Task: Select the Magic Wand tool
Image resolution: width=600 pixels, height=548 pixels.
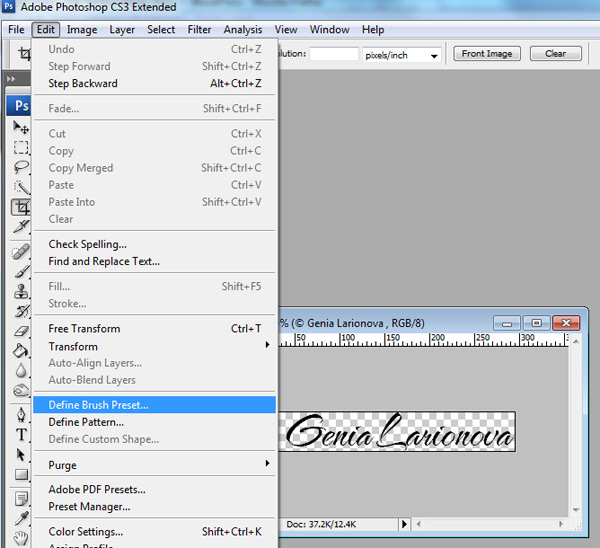Action: pyautogui.click(x=21, y=187)
